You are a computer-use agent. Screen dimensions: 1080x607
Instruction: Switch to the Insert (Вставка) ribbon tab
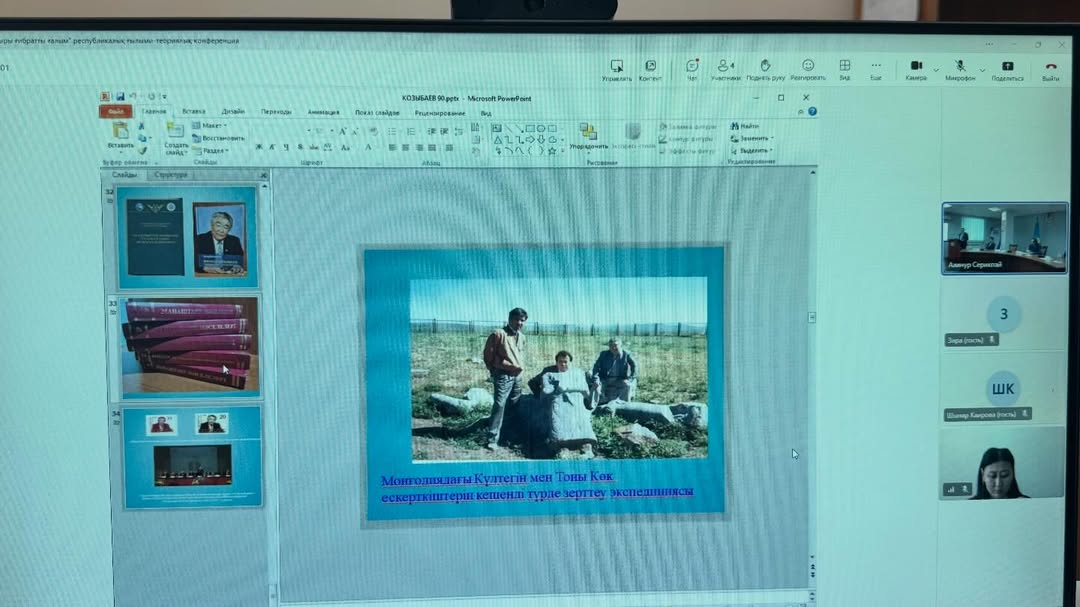193,112
